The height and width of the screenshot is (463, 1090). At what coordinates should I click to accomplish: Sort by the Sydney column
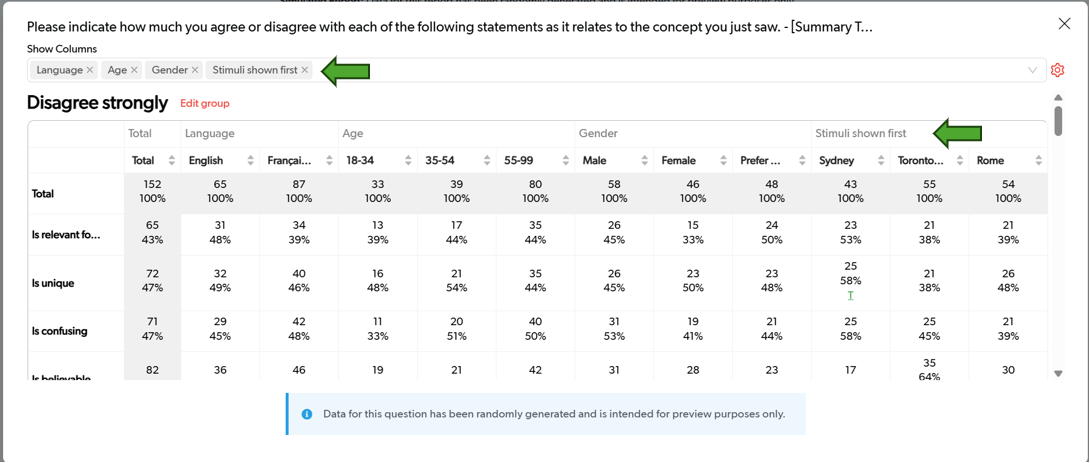tap(881, 161)
